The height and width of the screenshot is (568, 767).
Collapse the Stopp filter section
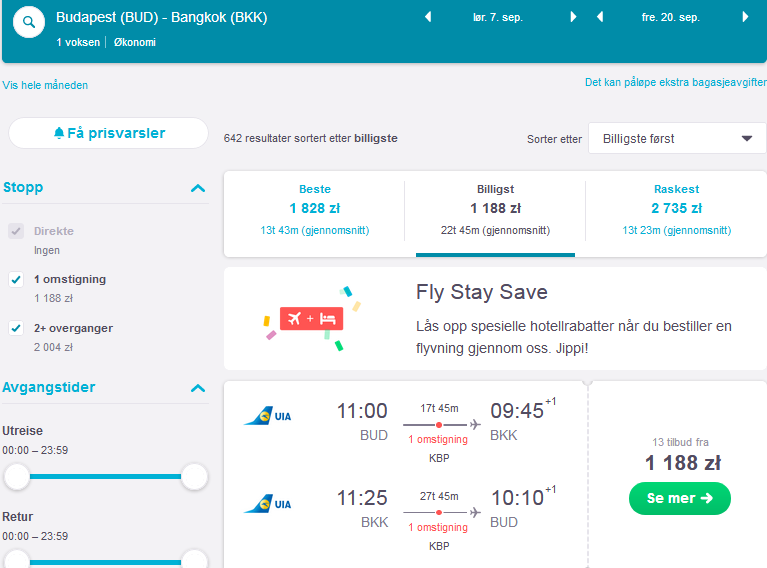[198, 188]
